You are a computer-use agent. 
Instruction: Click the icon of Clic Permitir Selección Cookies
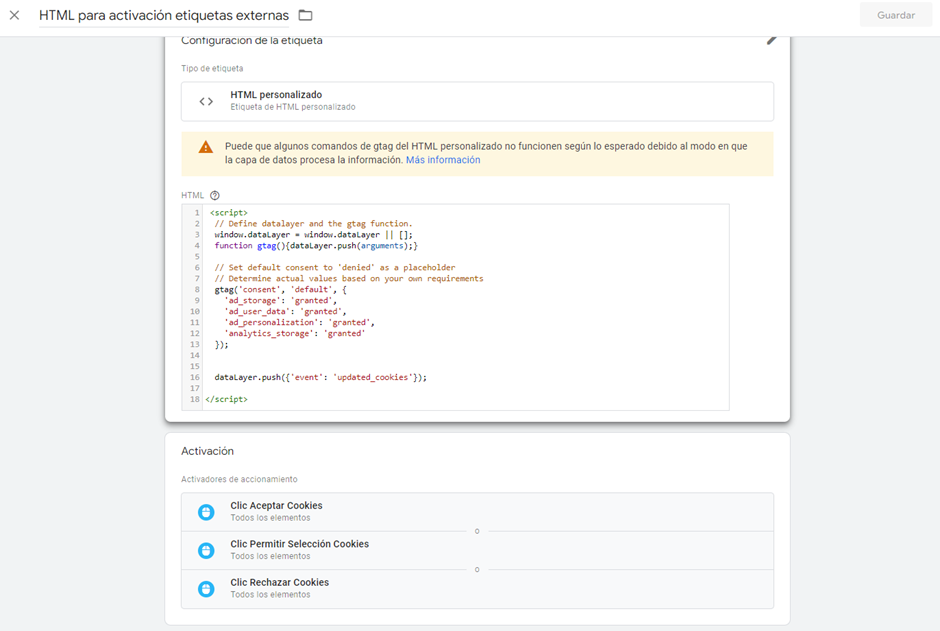point(206,551)
